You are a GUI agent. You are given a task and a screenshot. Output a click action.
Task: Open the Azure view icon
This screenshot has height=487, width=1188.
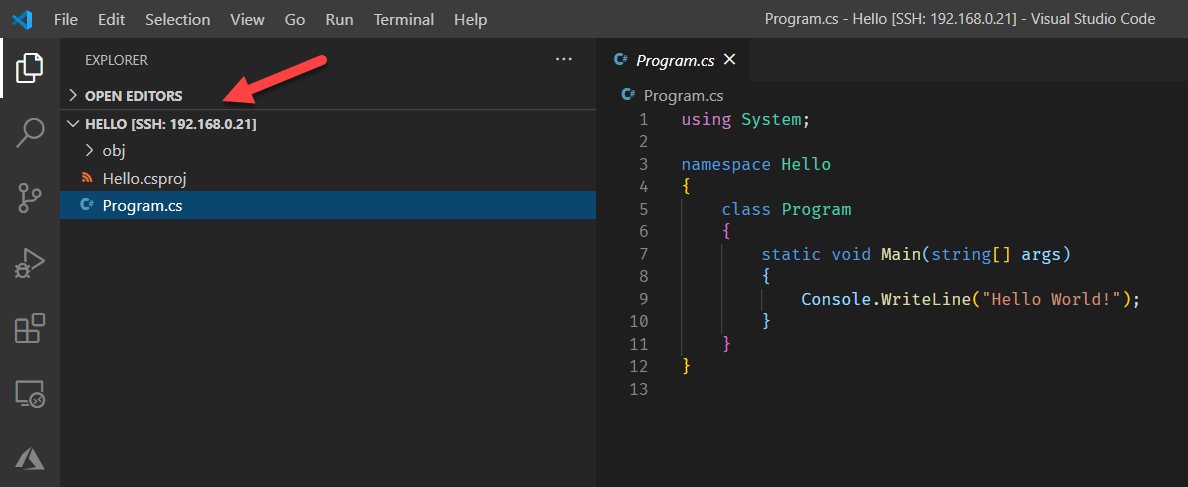coord(30,458)
